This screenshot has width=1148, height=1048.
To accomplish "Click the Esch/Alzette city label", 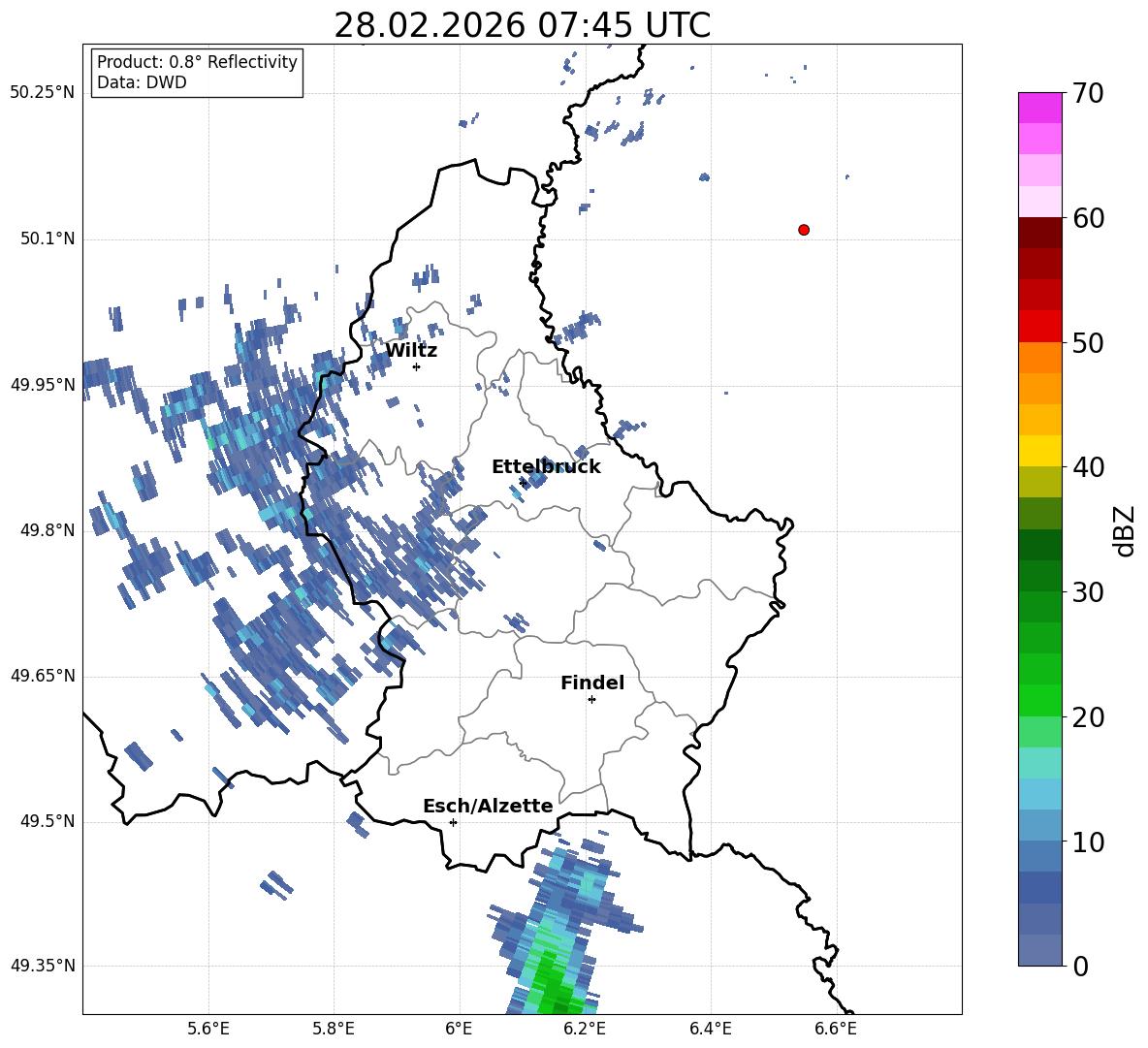I will pyautogui.click(x=488, y=807).
